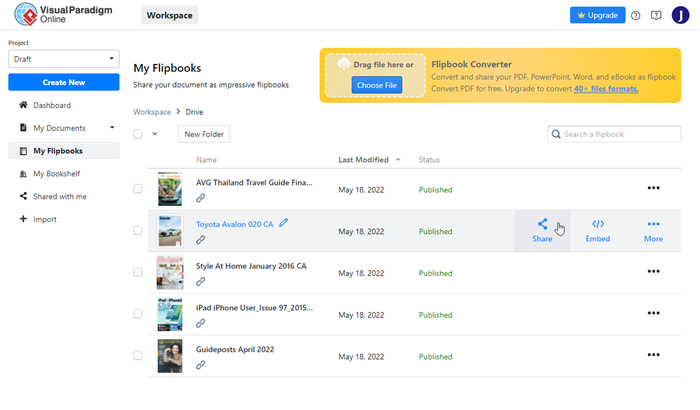Image resolution: width=700 pixels, height=410 pixels.
Task: Click link icon under Style At Home flipbook
Action: point(201,281)
